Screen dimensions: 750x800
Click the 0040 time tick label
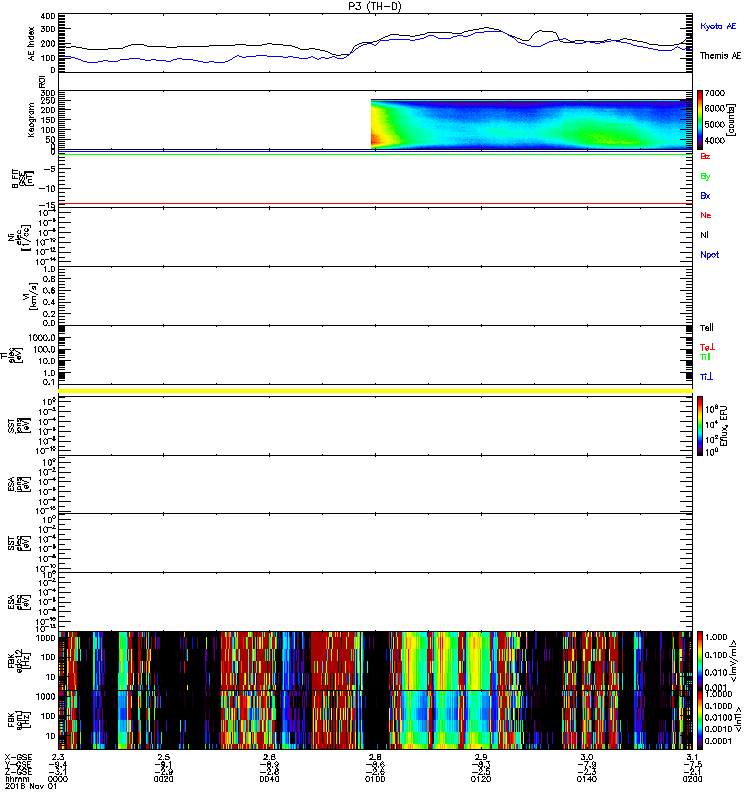coord(269,779)
